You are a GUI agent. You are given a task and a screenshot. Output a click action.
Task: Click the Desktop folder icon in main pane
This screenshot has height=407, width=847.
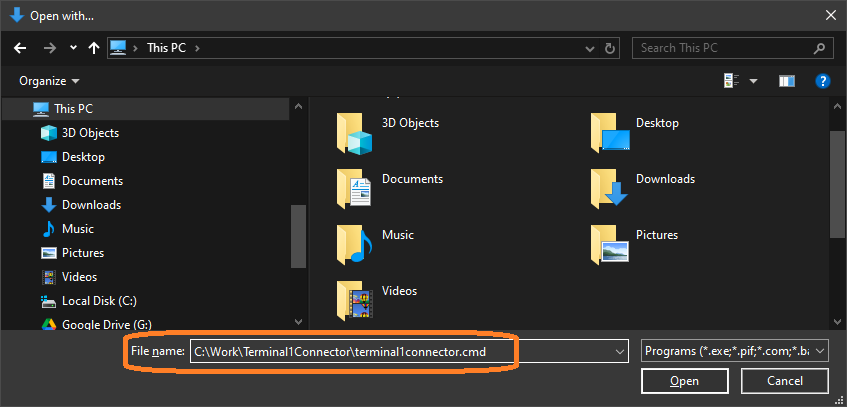[609, 133]
